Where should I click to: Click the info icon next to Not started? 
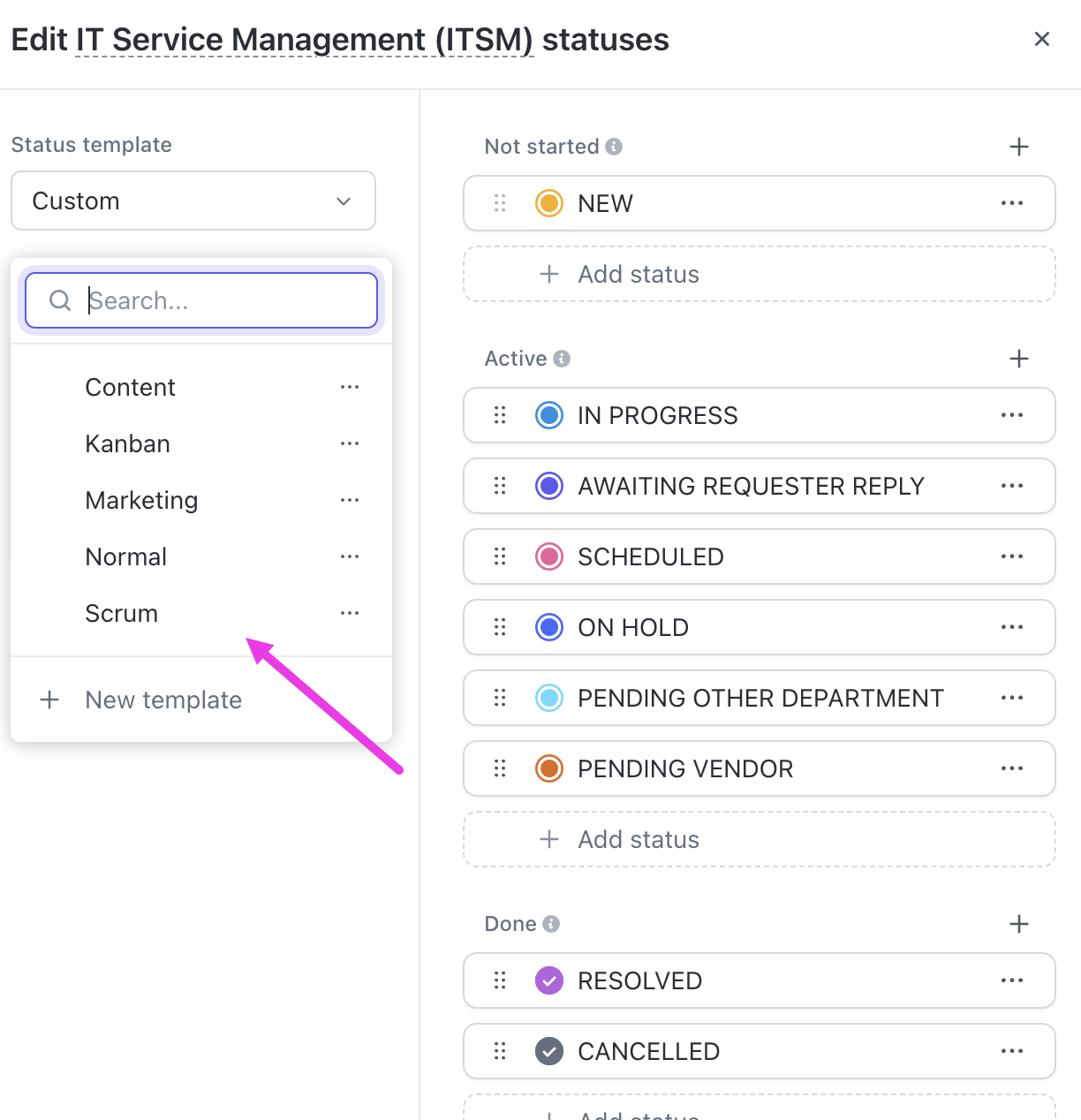[615, 147]
